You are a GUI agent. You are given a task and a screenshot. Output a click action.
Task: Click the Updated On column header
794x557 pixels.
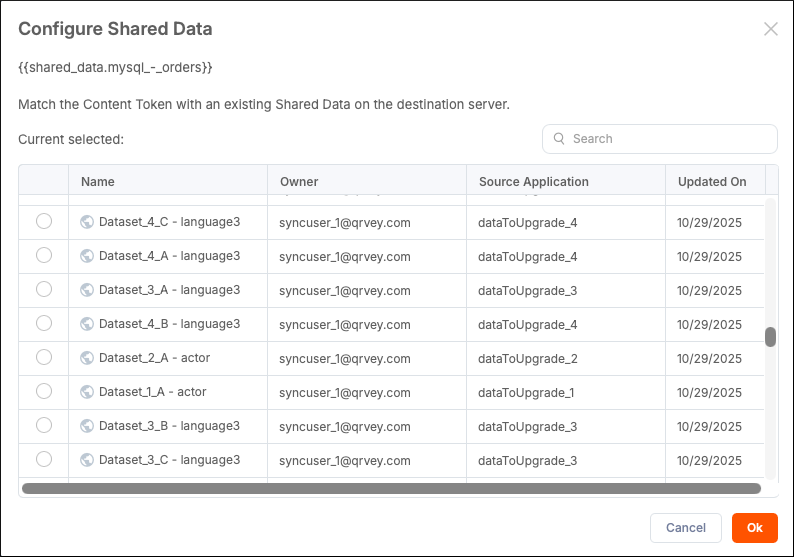(x=716, y=181)
